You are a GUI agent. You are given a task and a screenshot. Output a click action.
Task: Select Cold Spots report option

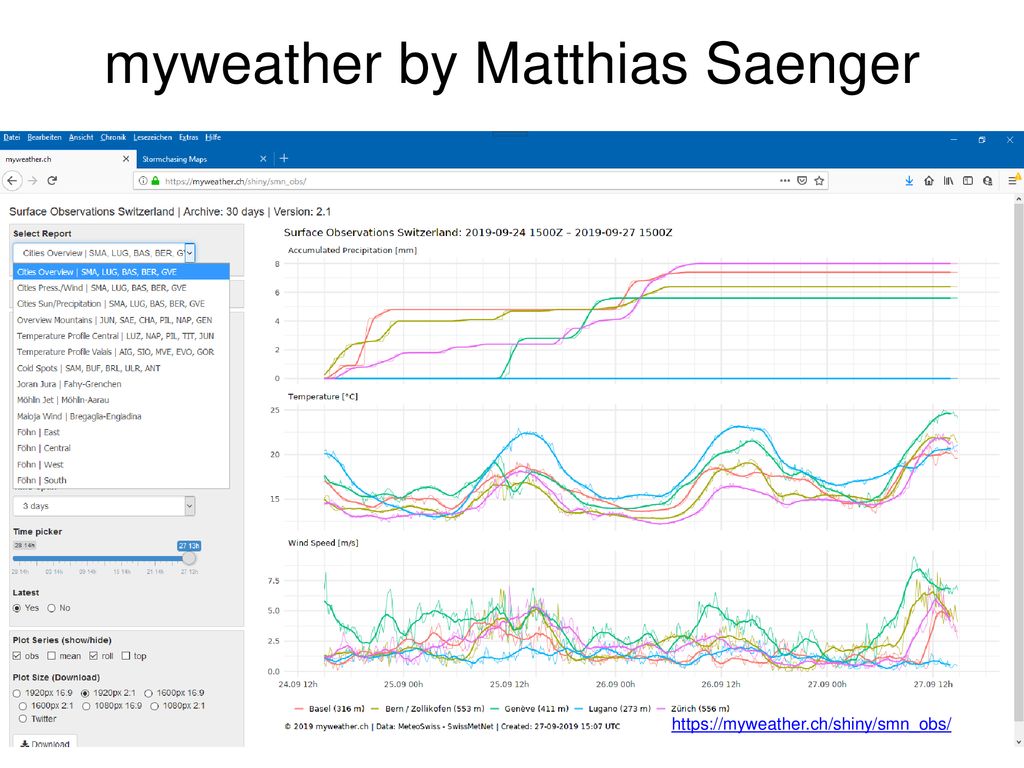pos(121,368)
